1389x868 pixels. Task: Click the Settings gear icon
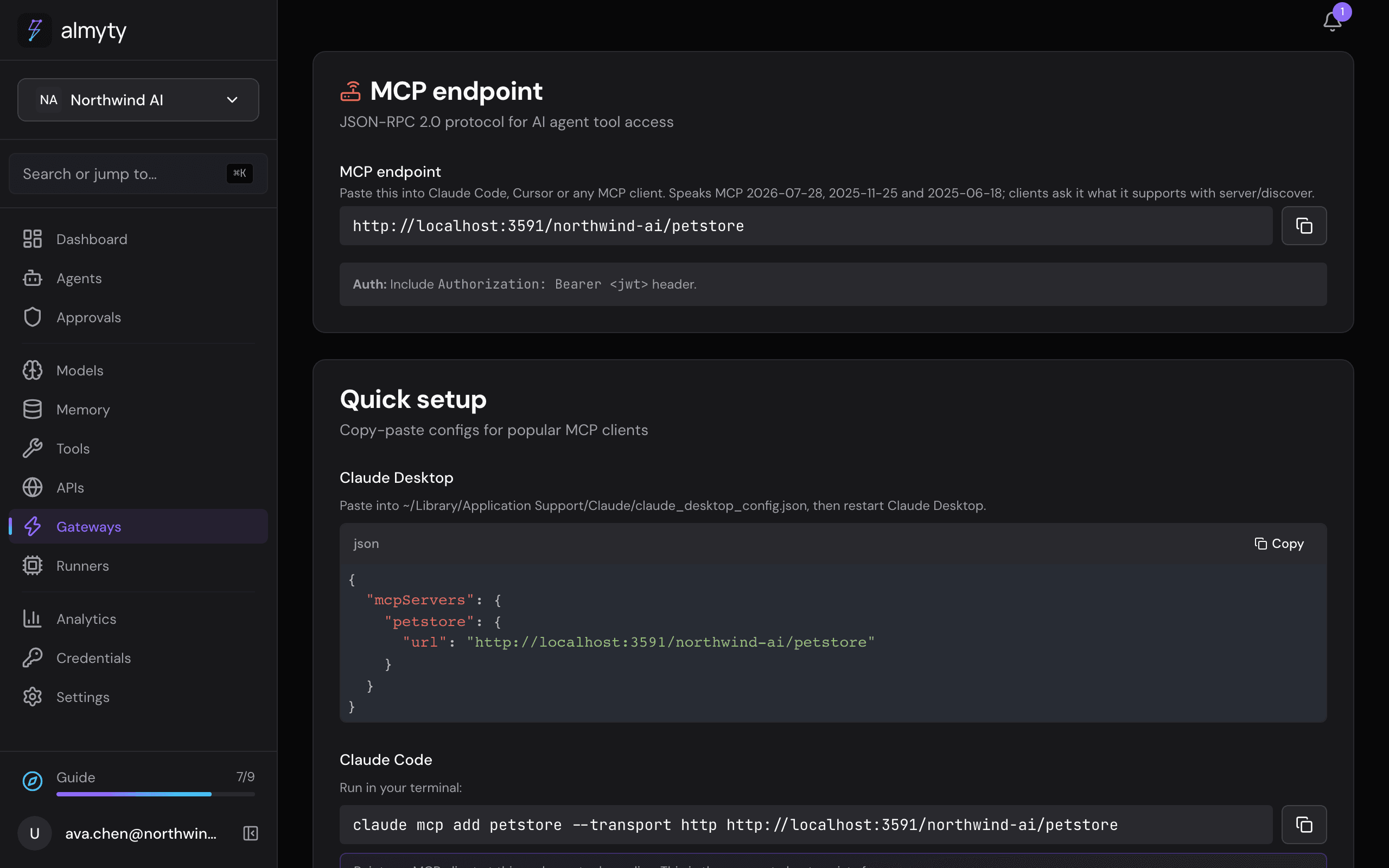32,697
